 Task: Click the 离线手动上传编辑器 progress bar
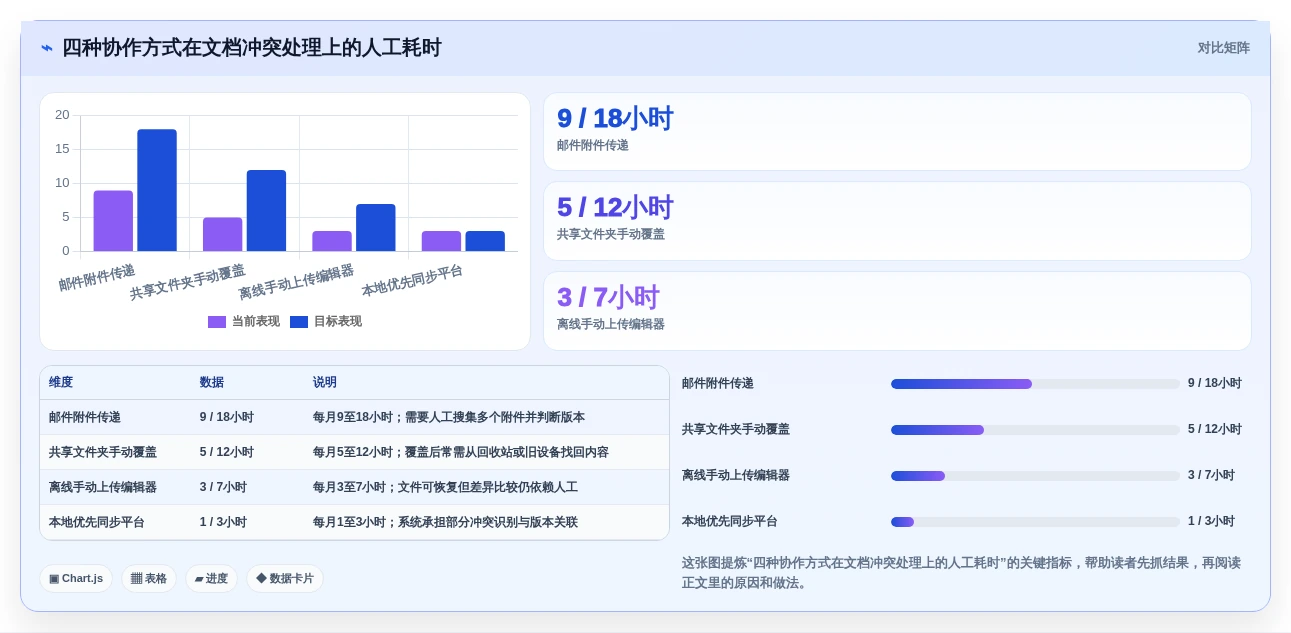pyautogui.click(x=1035, y=476)
